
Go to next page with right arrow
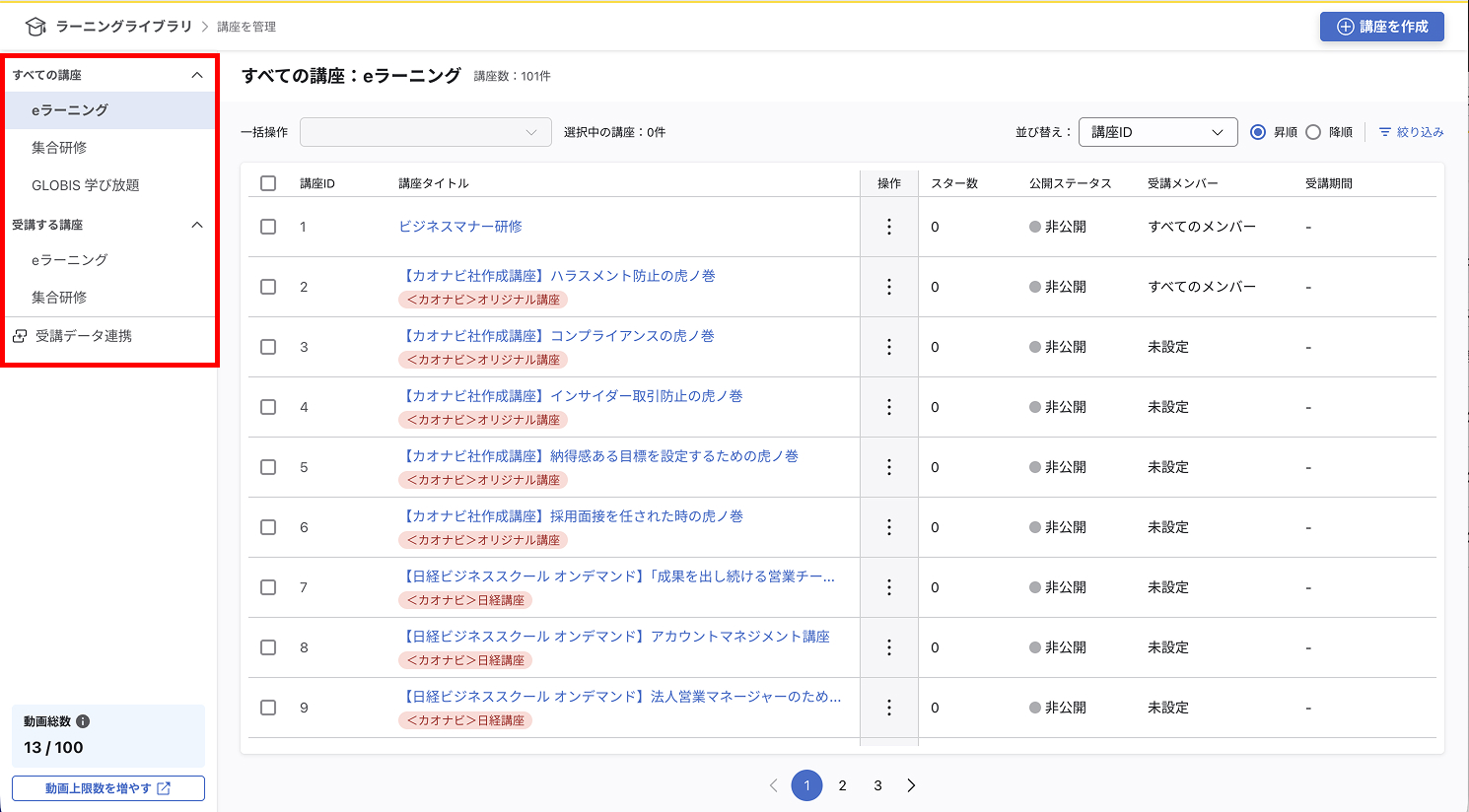(x=911, y=785)
